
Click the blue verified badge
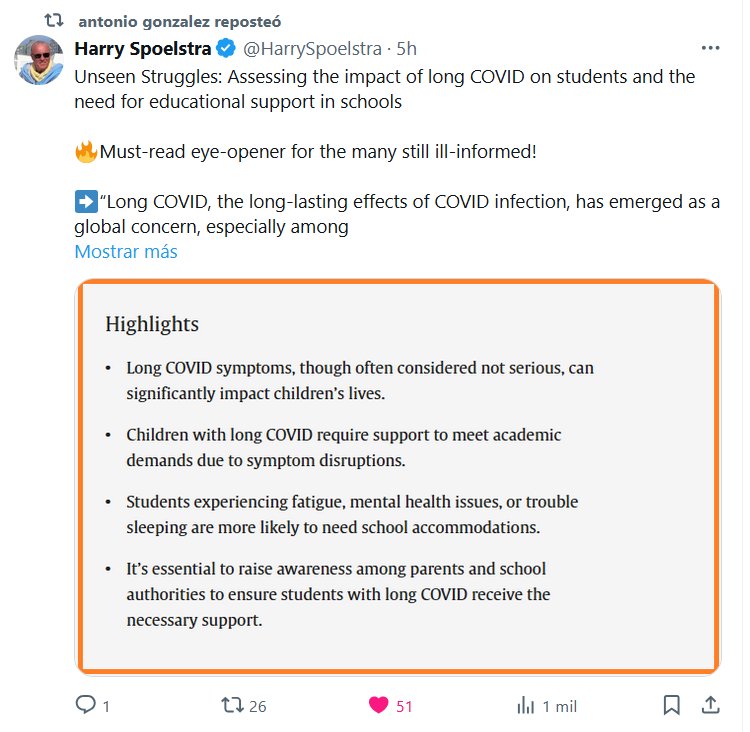click(x=228, y=48)
